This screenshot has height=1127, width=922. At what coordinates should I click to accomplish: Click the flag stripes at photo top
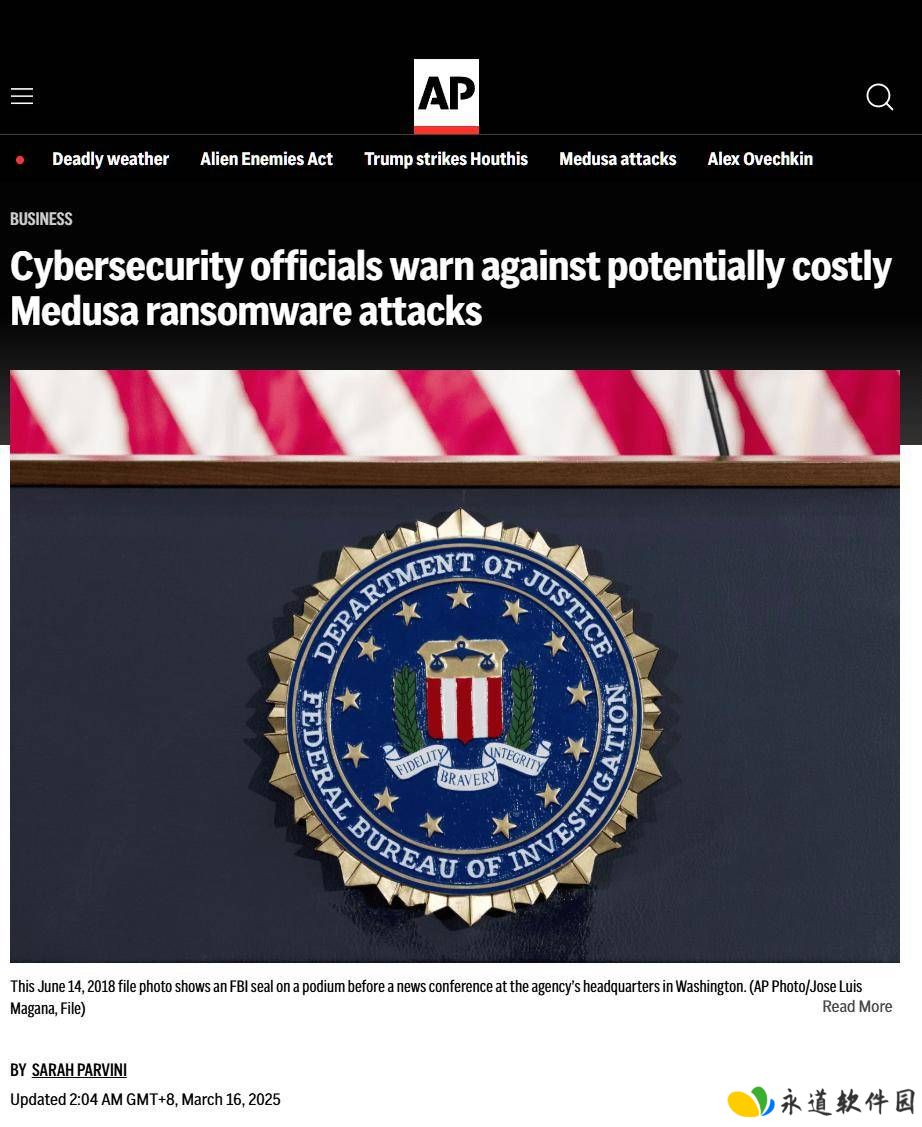point(455,412)
